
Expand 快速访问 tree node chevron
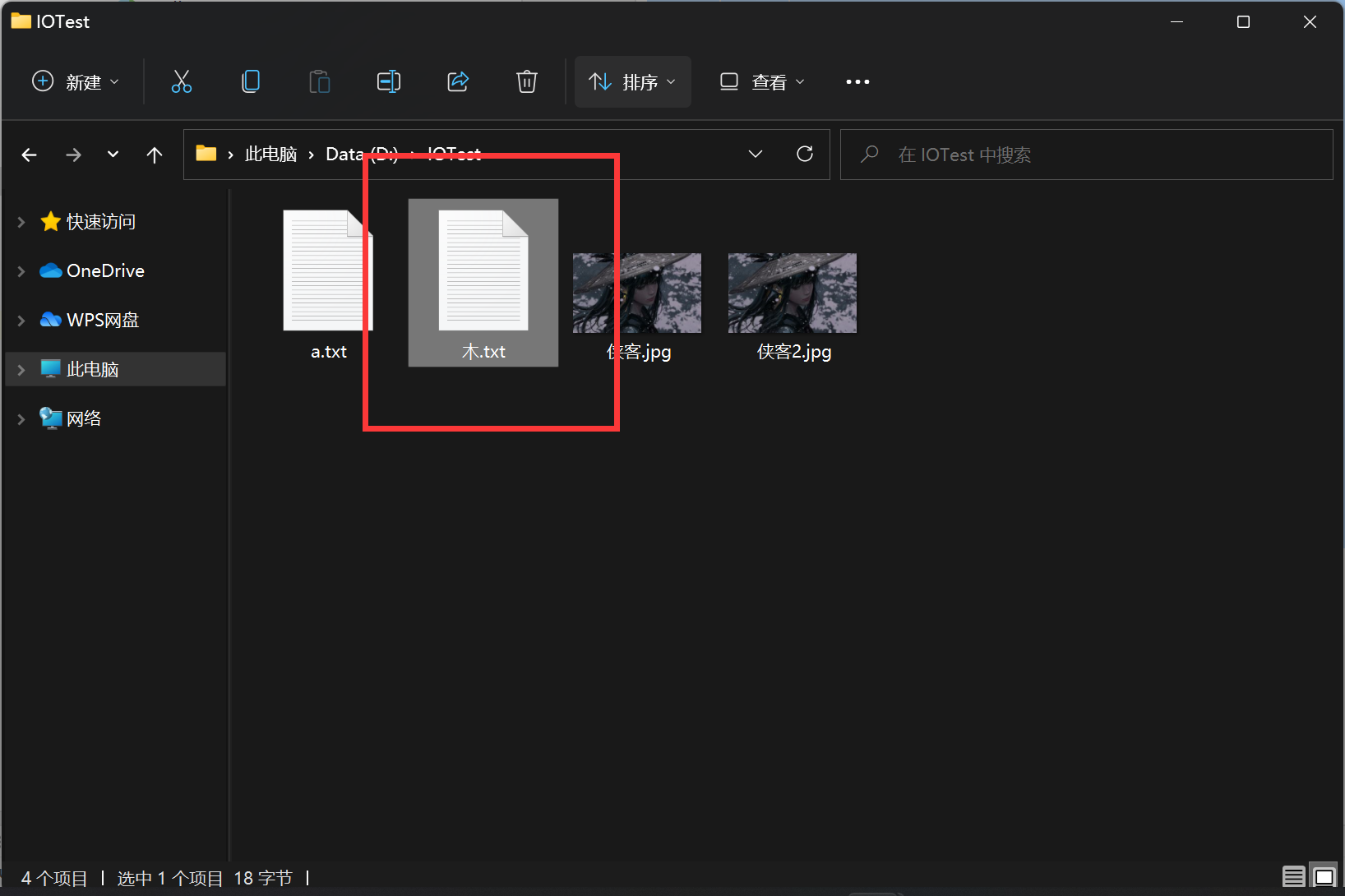tap(21, 222)
